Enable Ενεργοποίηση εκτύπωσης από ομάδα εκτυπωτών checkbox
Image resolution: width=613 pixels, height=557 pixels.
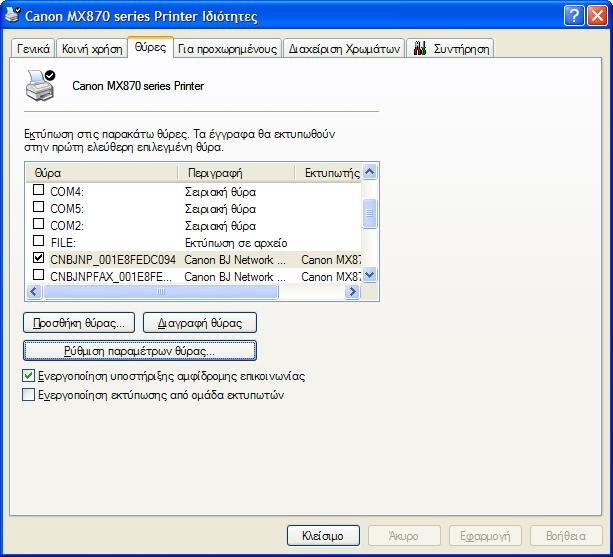tap(29, 395)
